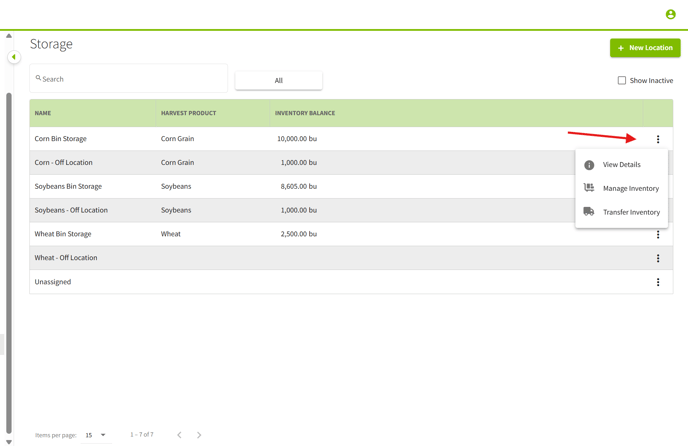Select Manage Inventory menu entry
Viewport: 688px width, 446px height.
622,188
